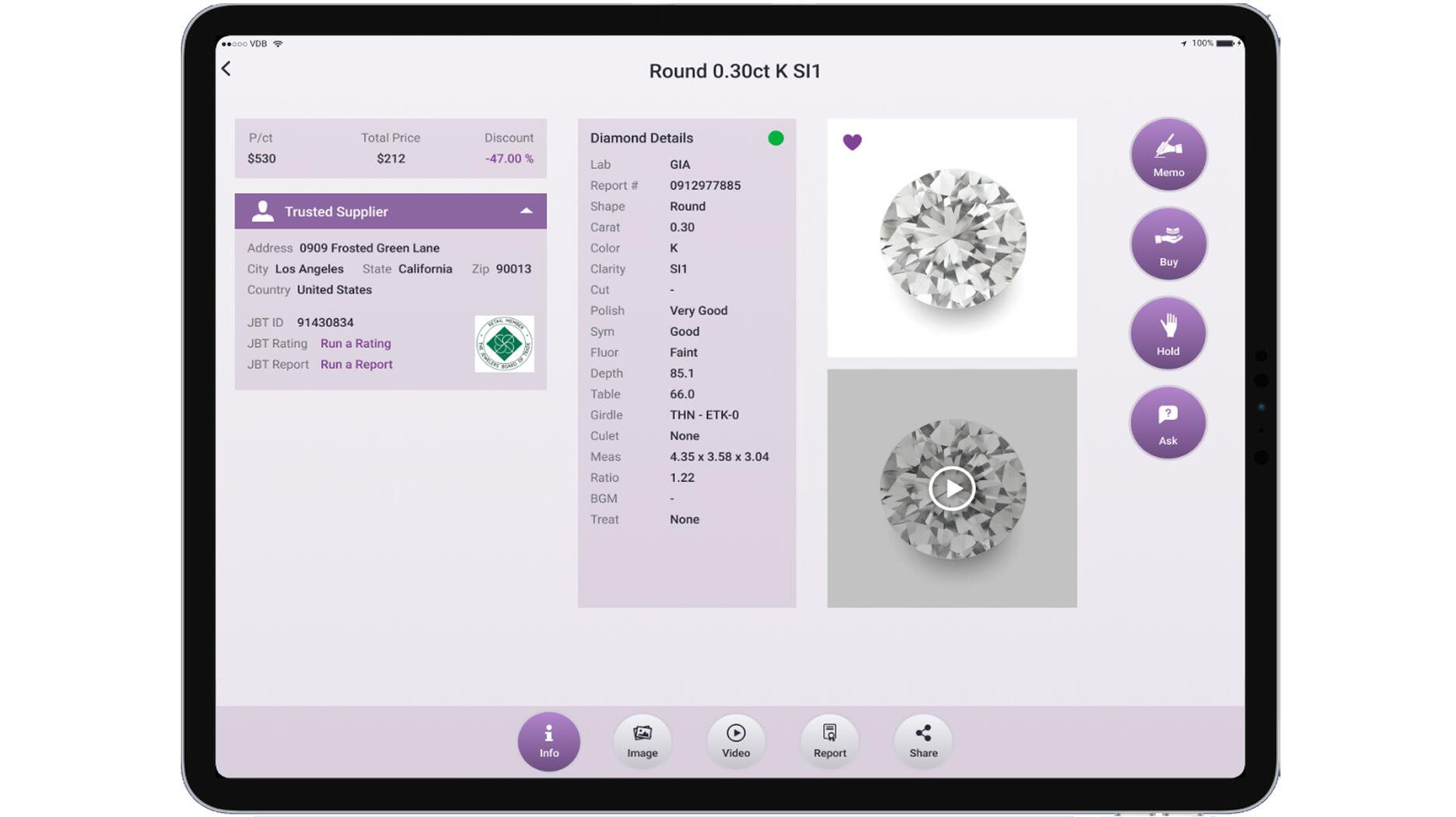Click the -47.00 % discount value
Image resolution: width=1456 pixels, height=817 pixels.
tap(509, 159)
